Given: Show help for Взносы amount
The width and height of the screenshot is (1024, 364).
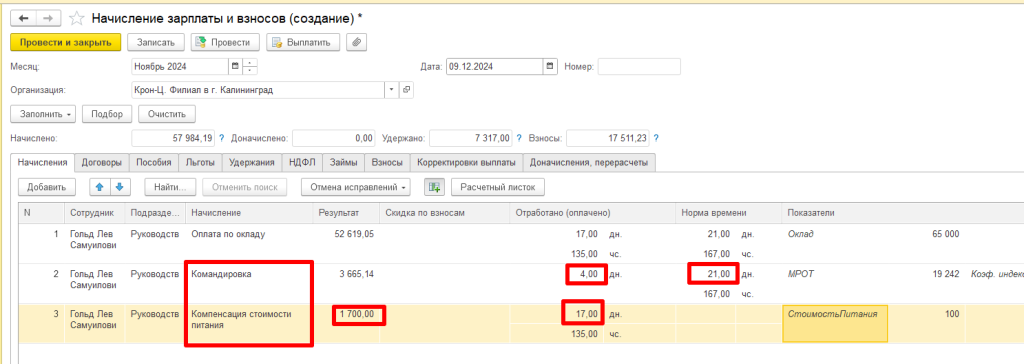Looking at the screenshot, I should point(656,139).
